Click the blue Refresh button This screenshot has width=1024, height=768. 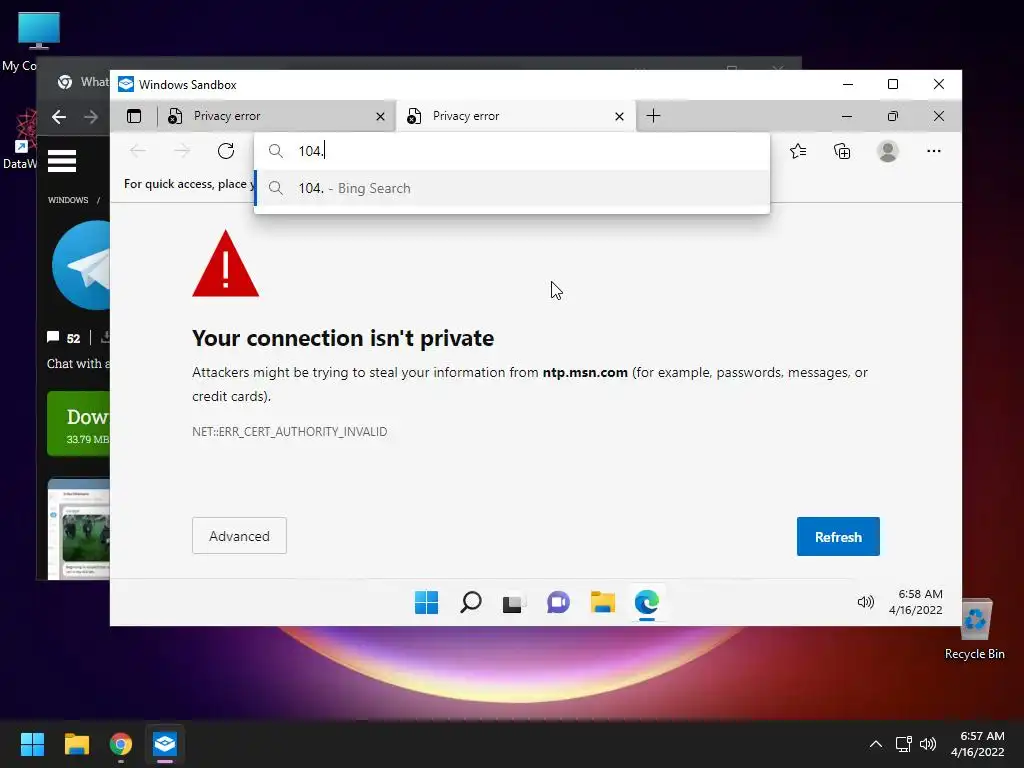pyautogui.click(x=838, y=537)
